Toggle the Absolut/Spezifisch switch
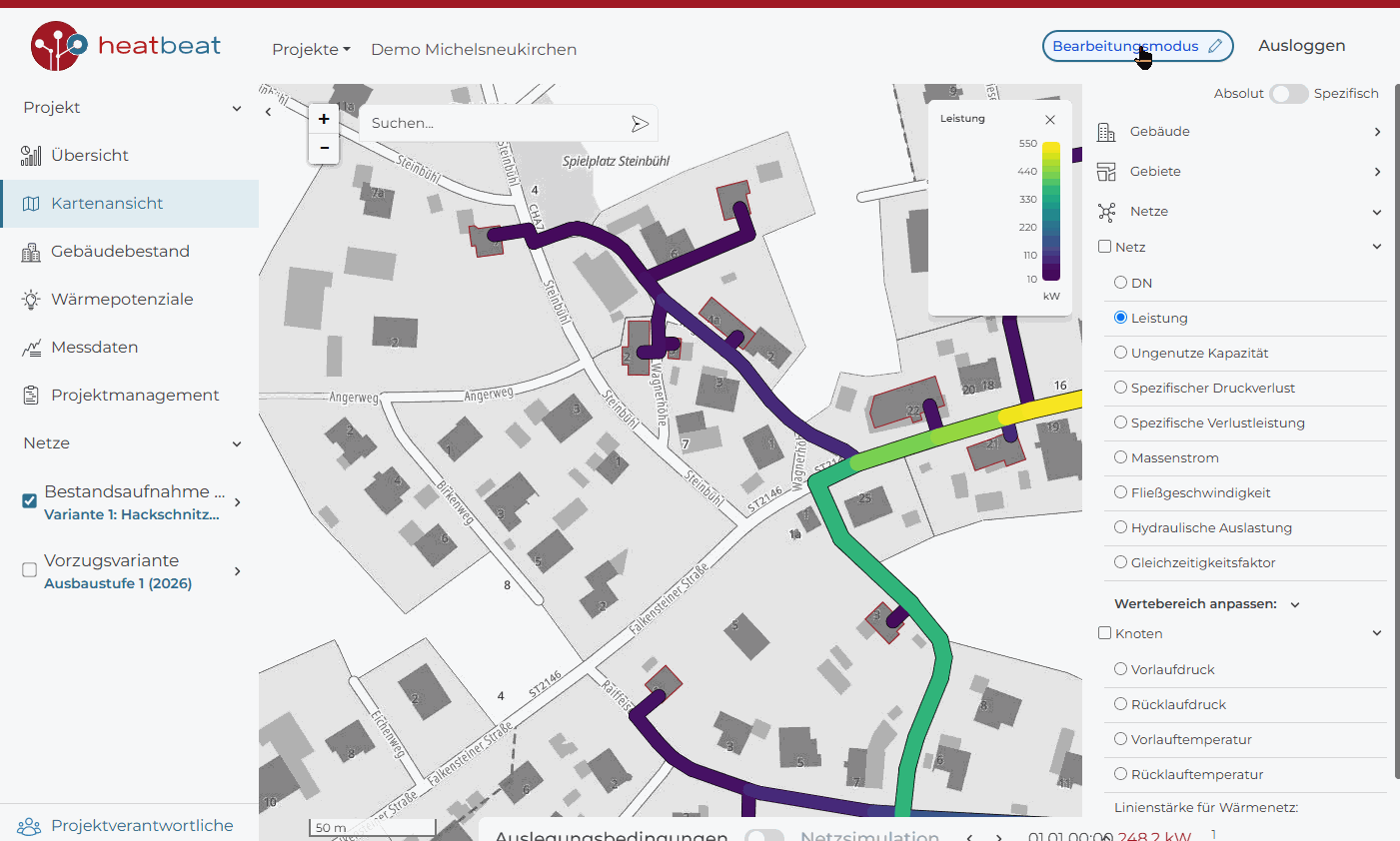Screen dimensions: 1400x841 tap(1288, 94)
